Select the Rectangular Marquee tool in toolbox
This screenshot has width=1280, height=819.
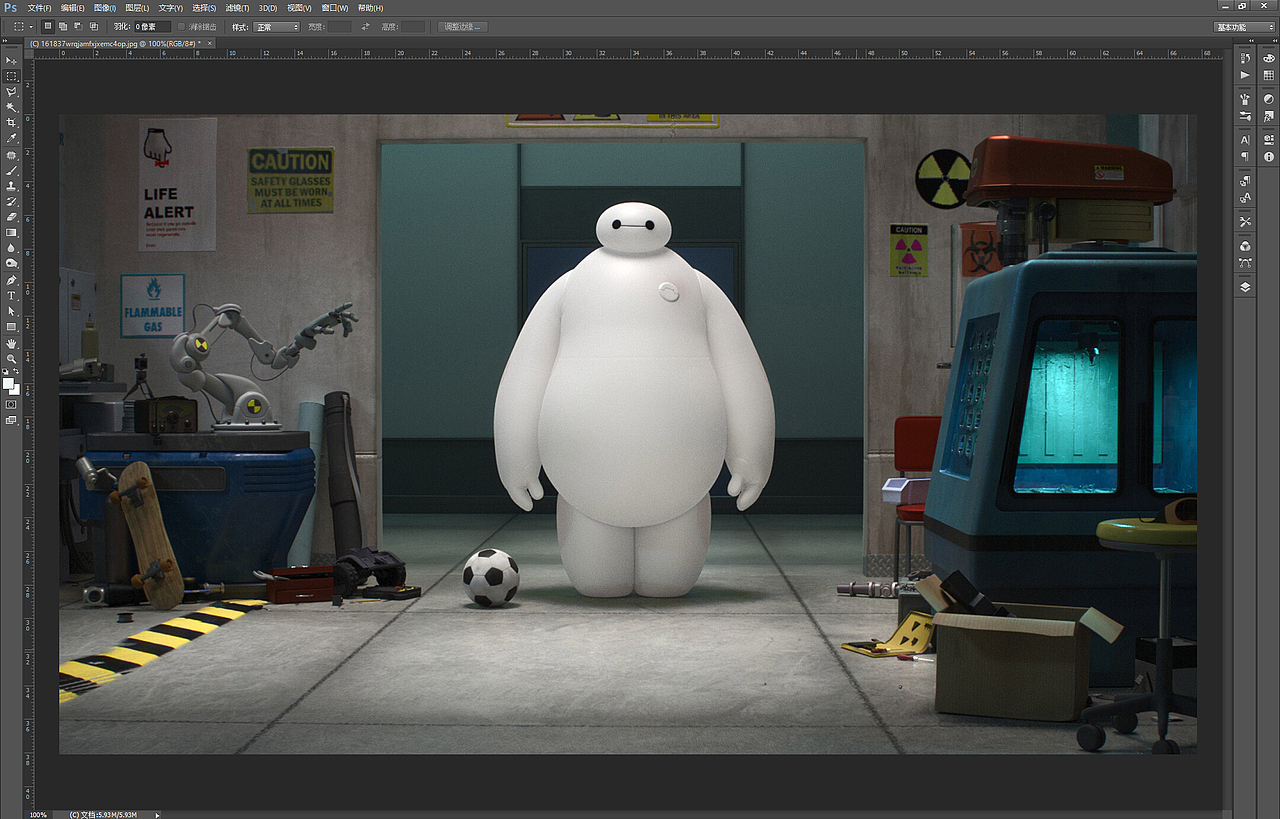[x=12, y=76]
